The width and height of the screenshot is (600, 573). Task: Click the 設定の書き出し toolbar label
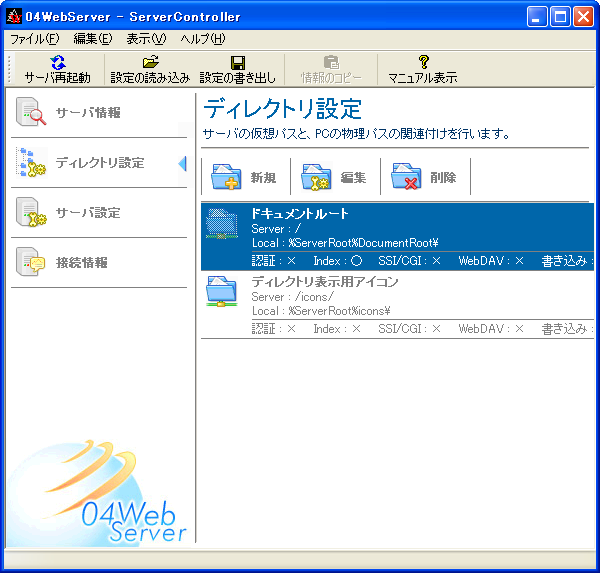tap(238, 78)
